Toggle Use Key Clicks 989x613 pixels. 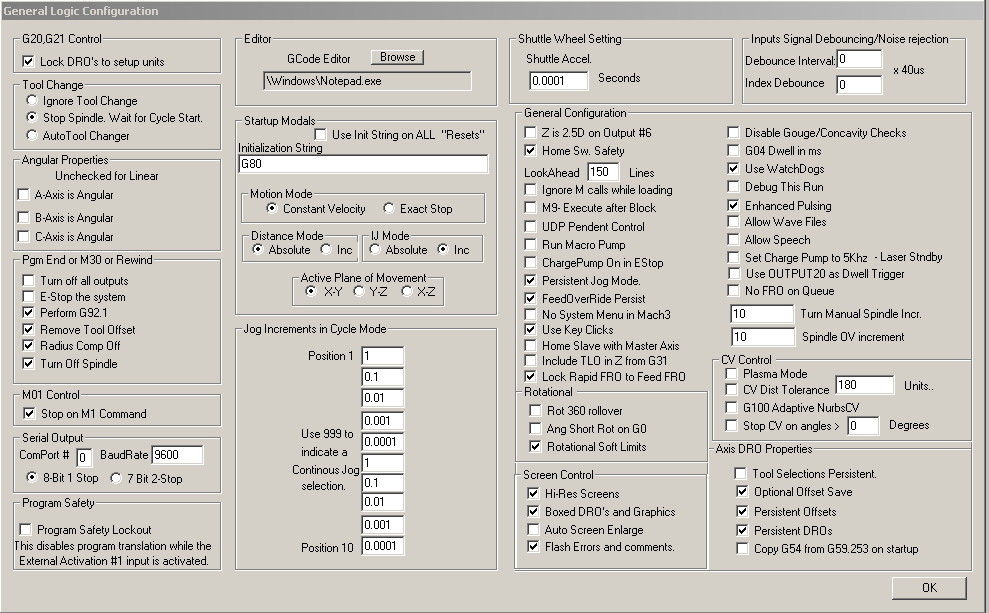click(x=530, y=329)
